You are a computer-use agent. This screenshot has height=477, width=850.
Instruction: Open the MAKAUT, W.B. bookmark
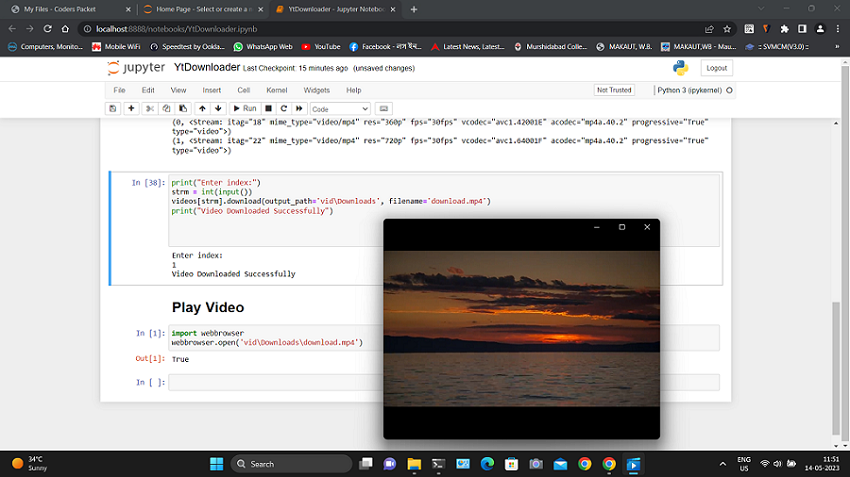pyautogui.click(x=624, y=47)
